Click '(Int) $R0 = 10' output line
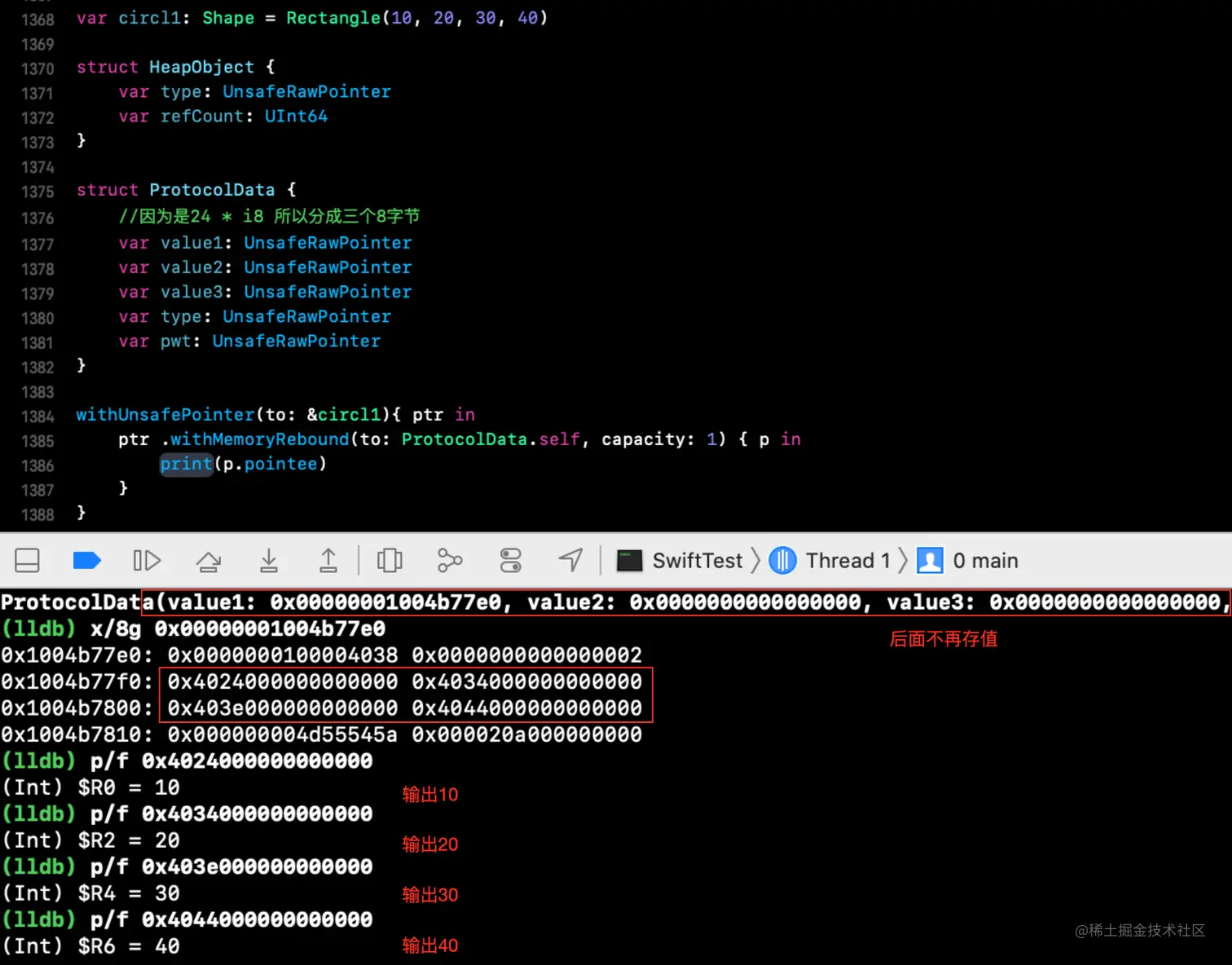The width and height of the screenshot is (1232, 965). (90, 787)
